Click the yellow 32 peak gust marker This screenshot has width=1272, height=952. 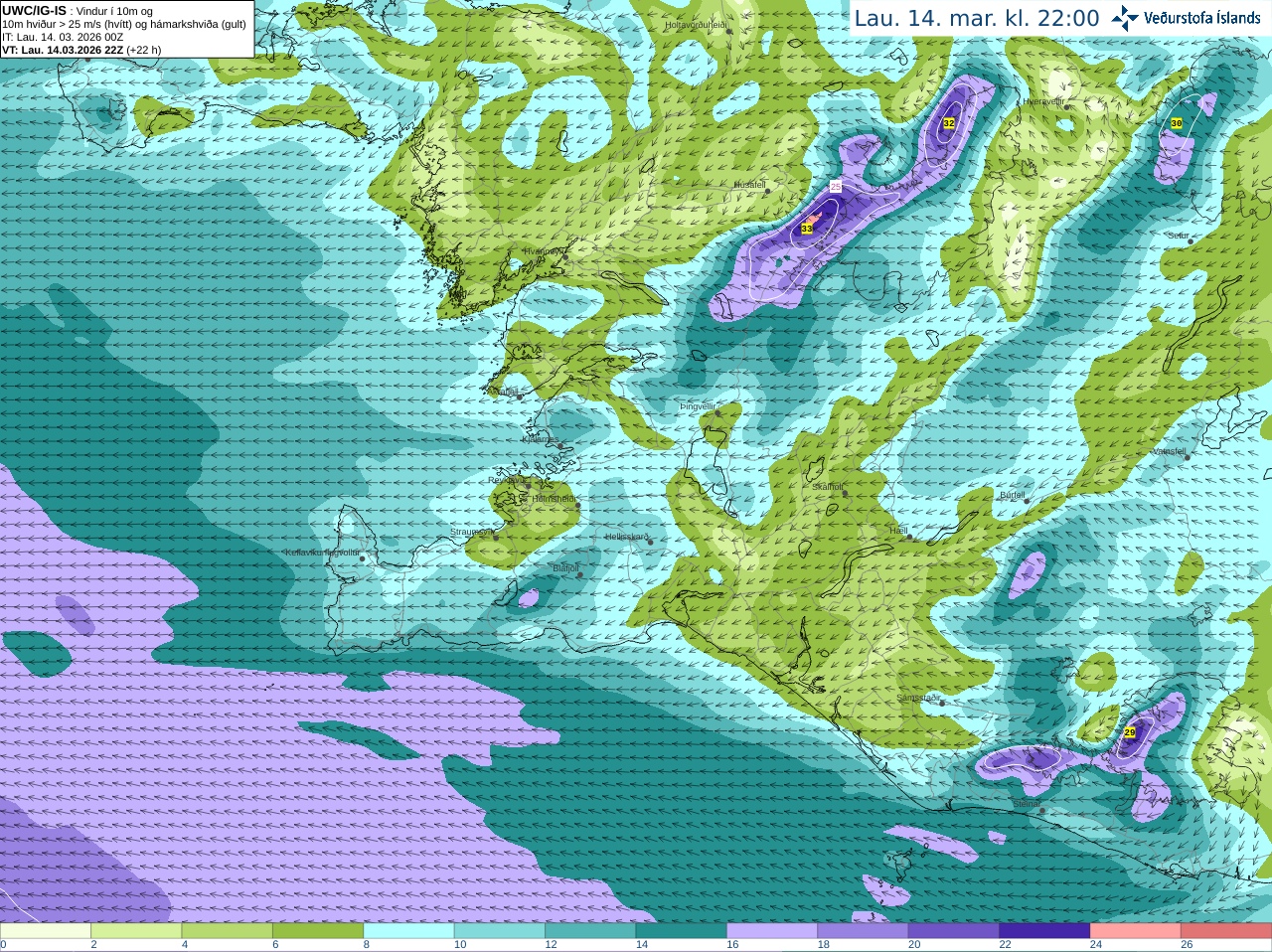(x=949, y=123)
